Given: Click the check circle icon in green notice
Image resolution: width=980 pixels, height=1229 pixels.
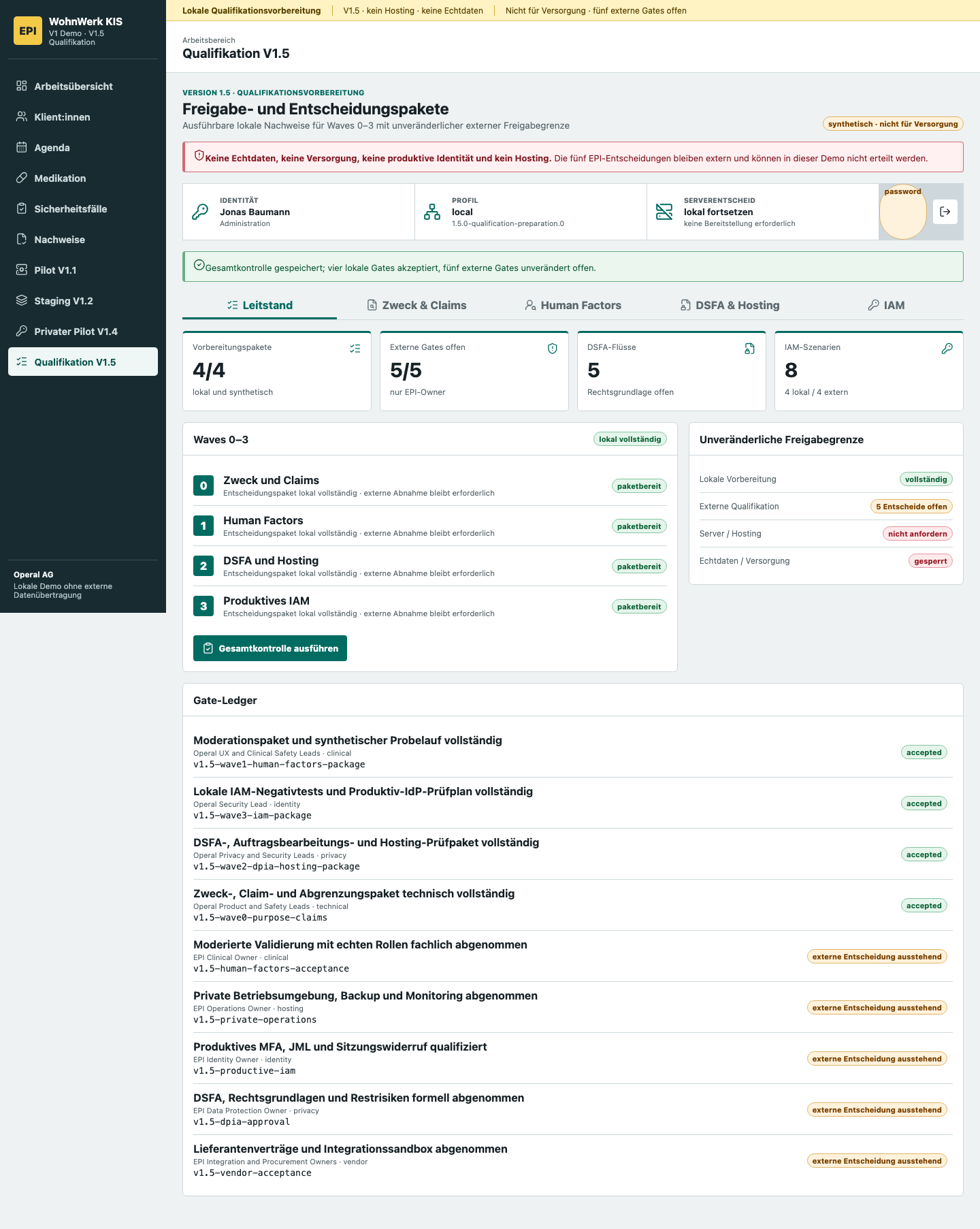Looking at the screenshot, I should click(199, 265).
